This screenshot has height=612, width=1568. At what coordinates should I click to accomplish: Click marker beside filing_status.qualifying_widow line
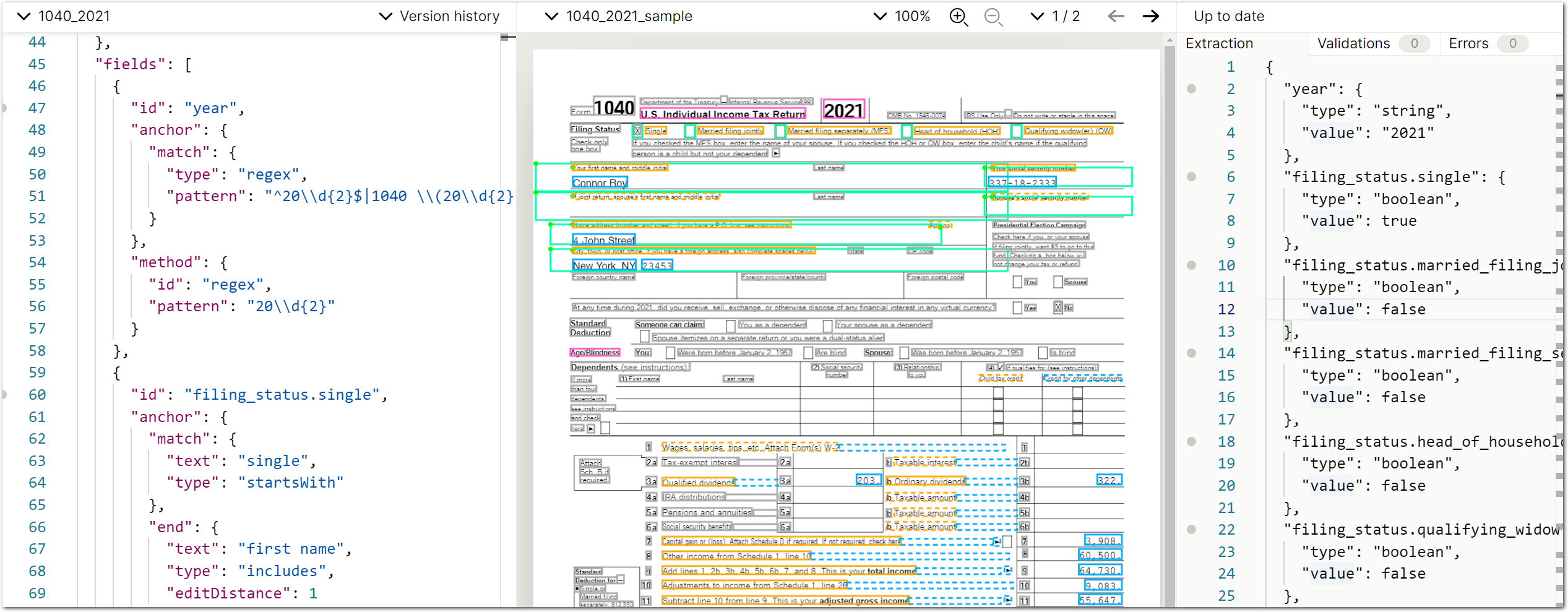(1192, 530)
